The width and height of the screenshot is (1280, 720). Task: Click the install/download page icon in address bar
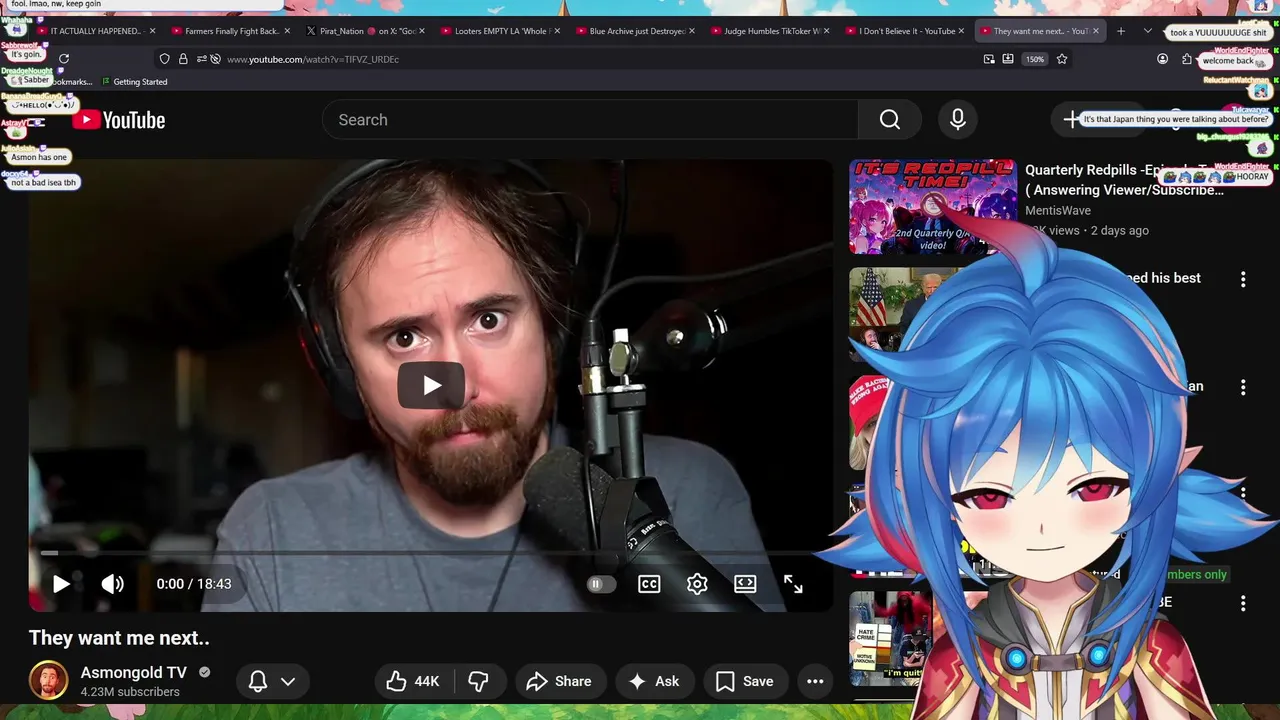tap(1008, 59)
